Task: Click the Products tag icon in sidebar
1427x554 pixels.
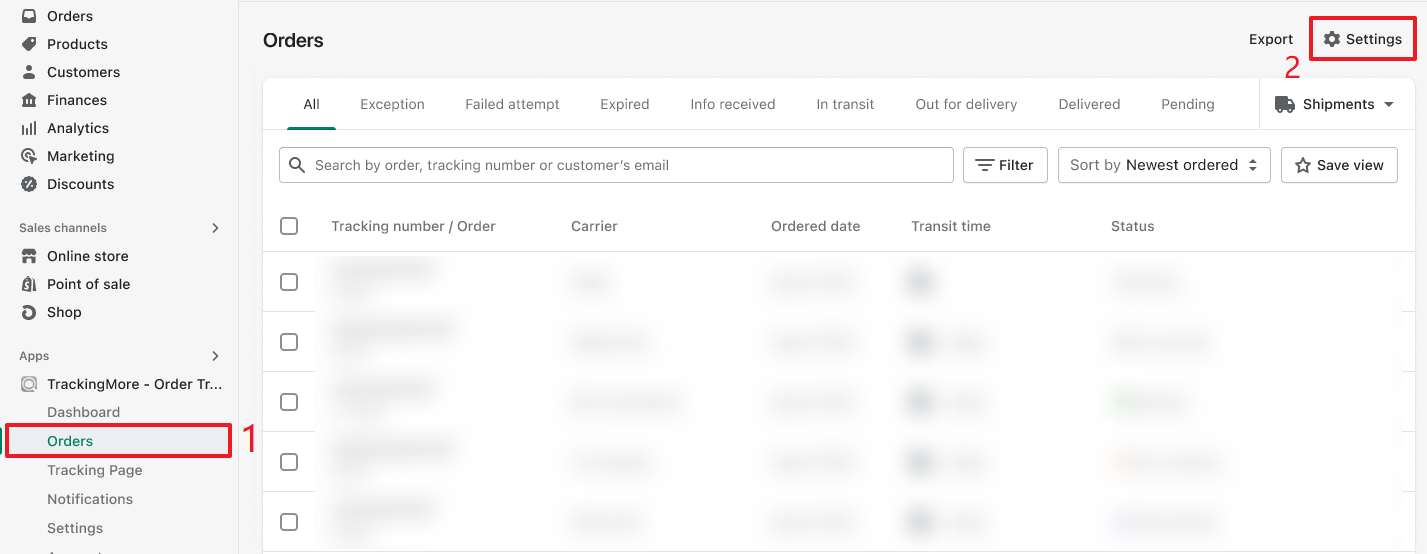Action: click(29, 44)
